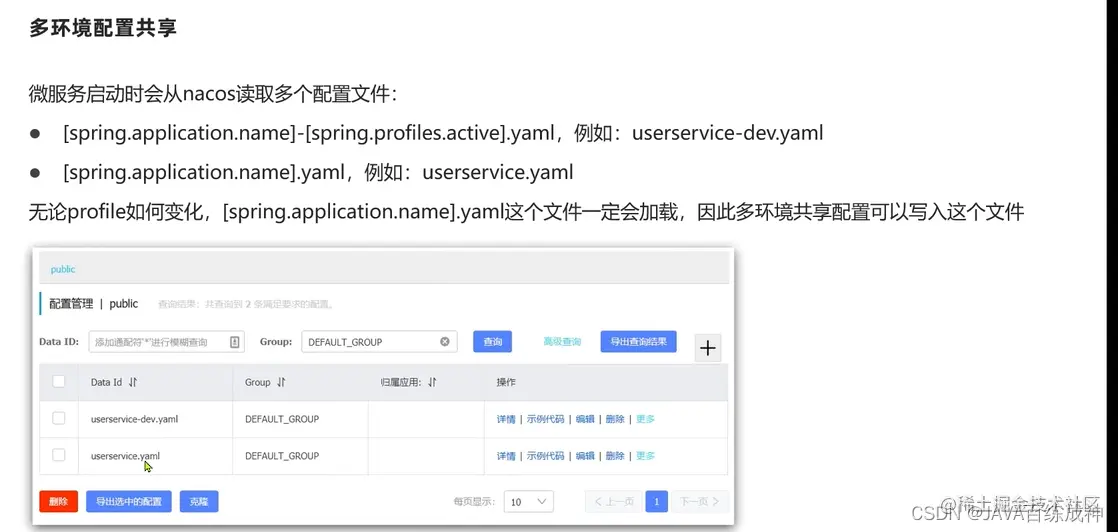Viewport: 1118px width, 532px height.
Task: Check the userservice.yaml row checkbox
Action: coord(59,455)
